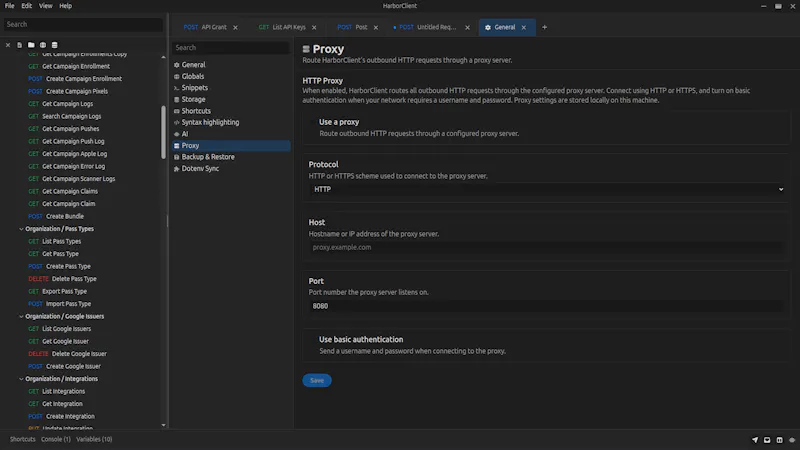Open Snippets settings category
Viewport: 800px width, 450px height.
coord(231,88)
